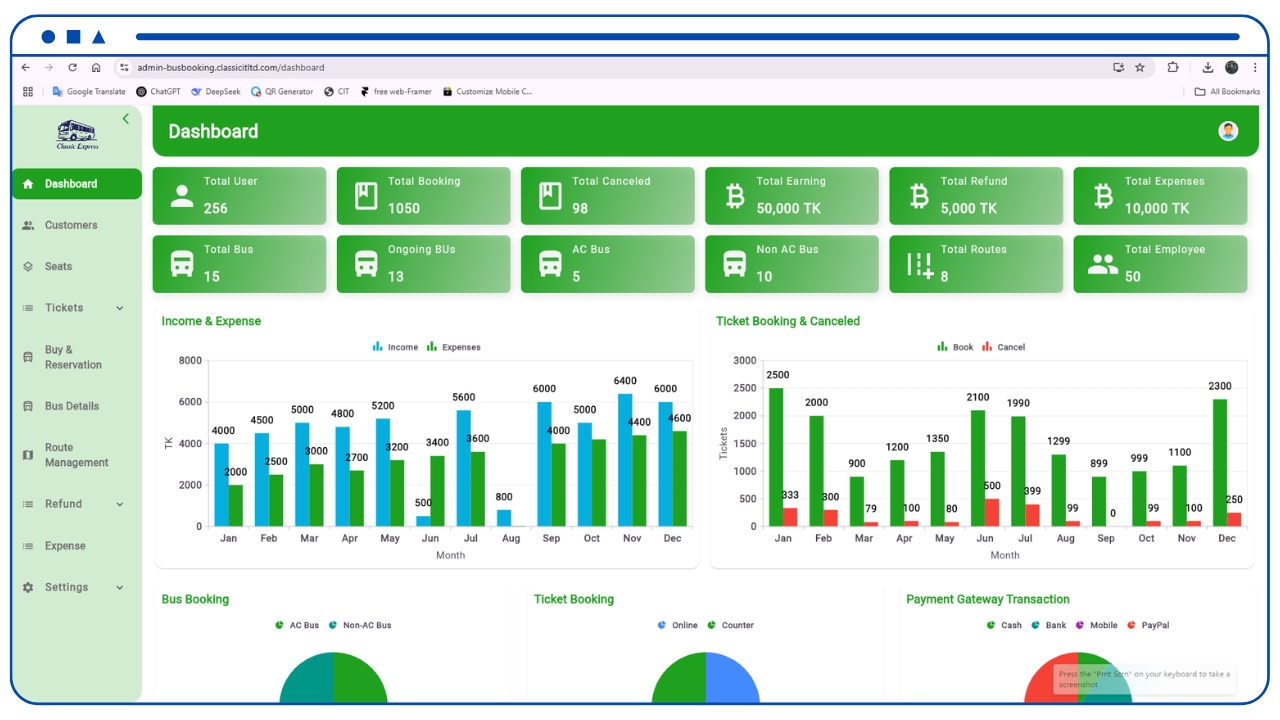Bookmark this page with star icon

click(1140, 68)
